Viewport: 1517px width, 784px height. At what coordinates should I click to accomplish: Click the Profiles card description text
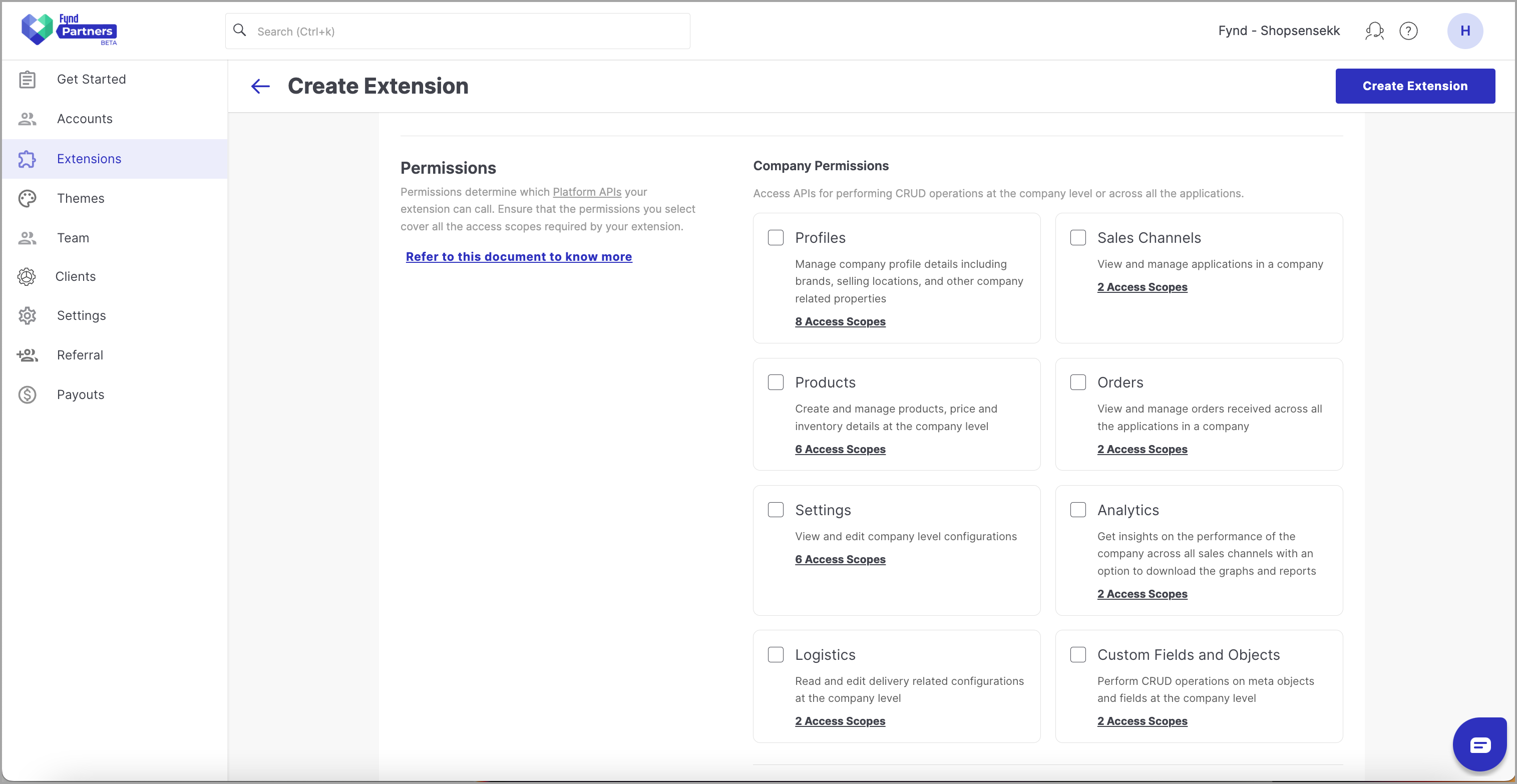click(x=909, y=281)
